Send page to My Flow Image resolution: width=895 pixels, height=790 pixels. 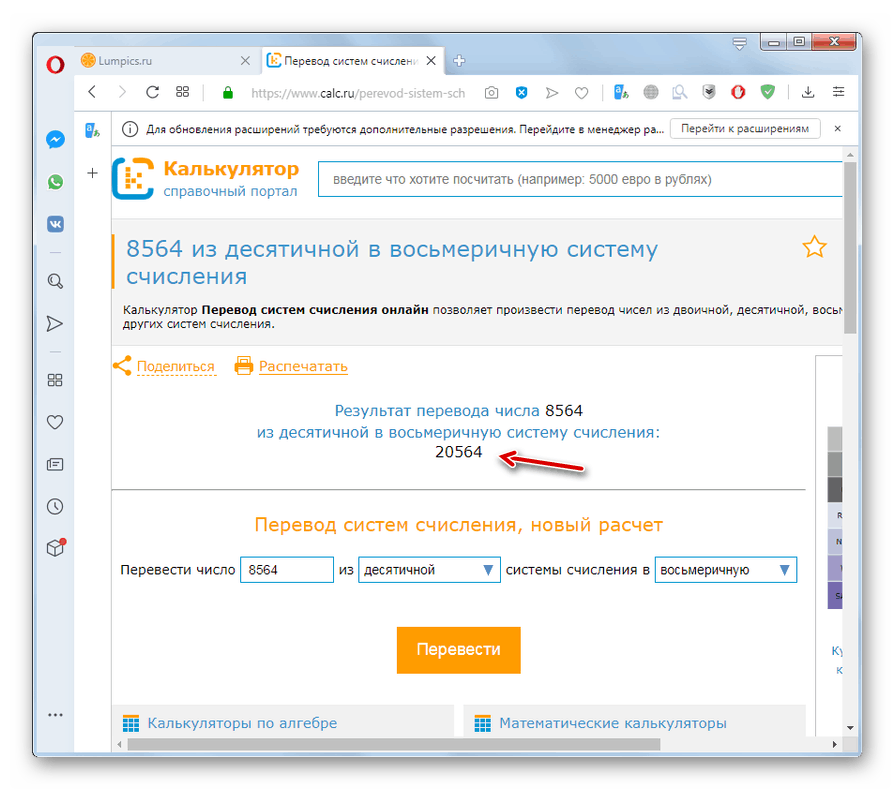[551, 92]
